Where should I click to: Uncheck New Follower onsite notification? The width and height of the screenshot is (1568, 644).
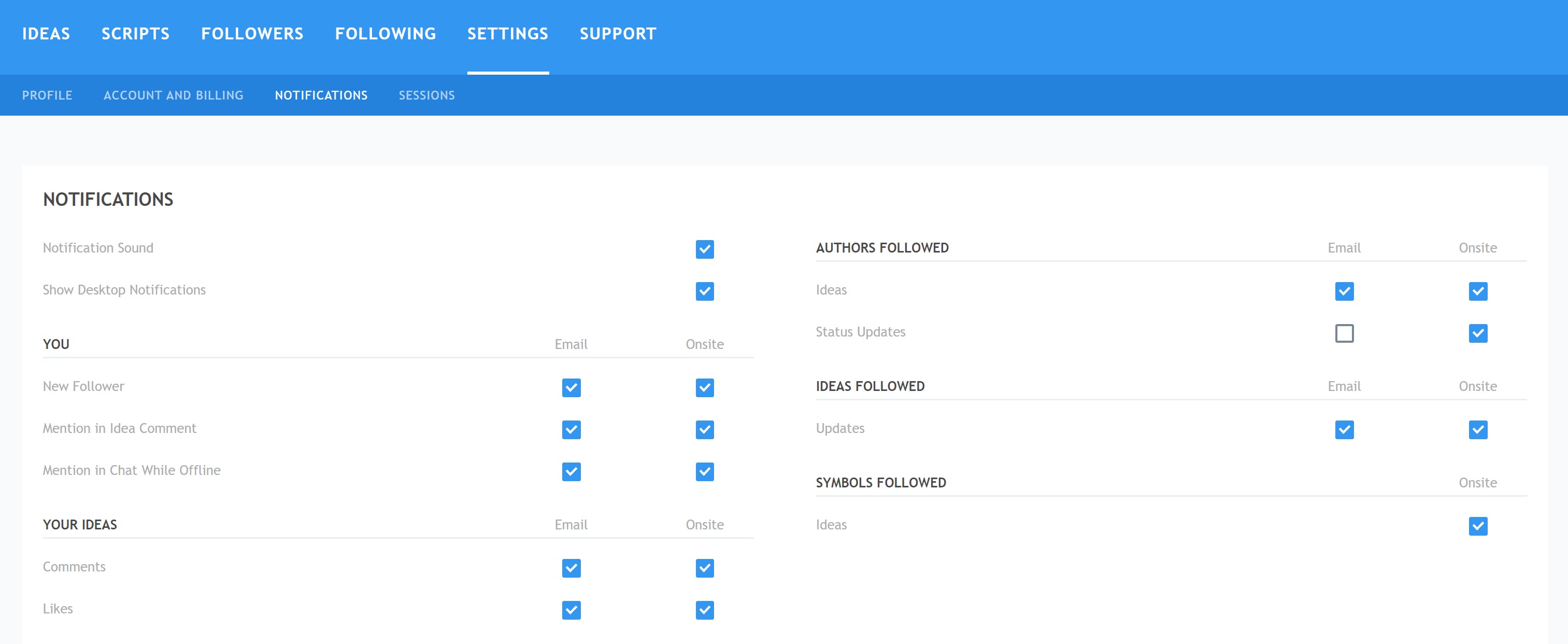pyautogui.click(x=704, y=387)
